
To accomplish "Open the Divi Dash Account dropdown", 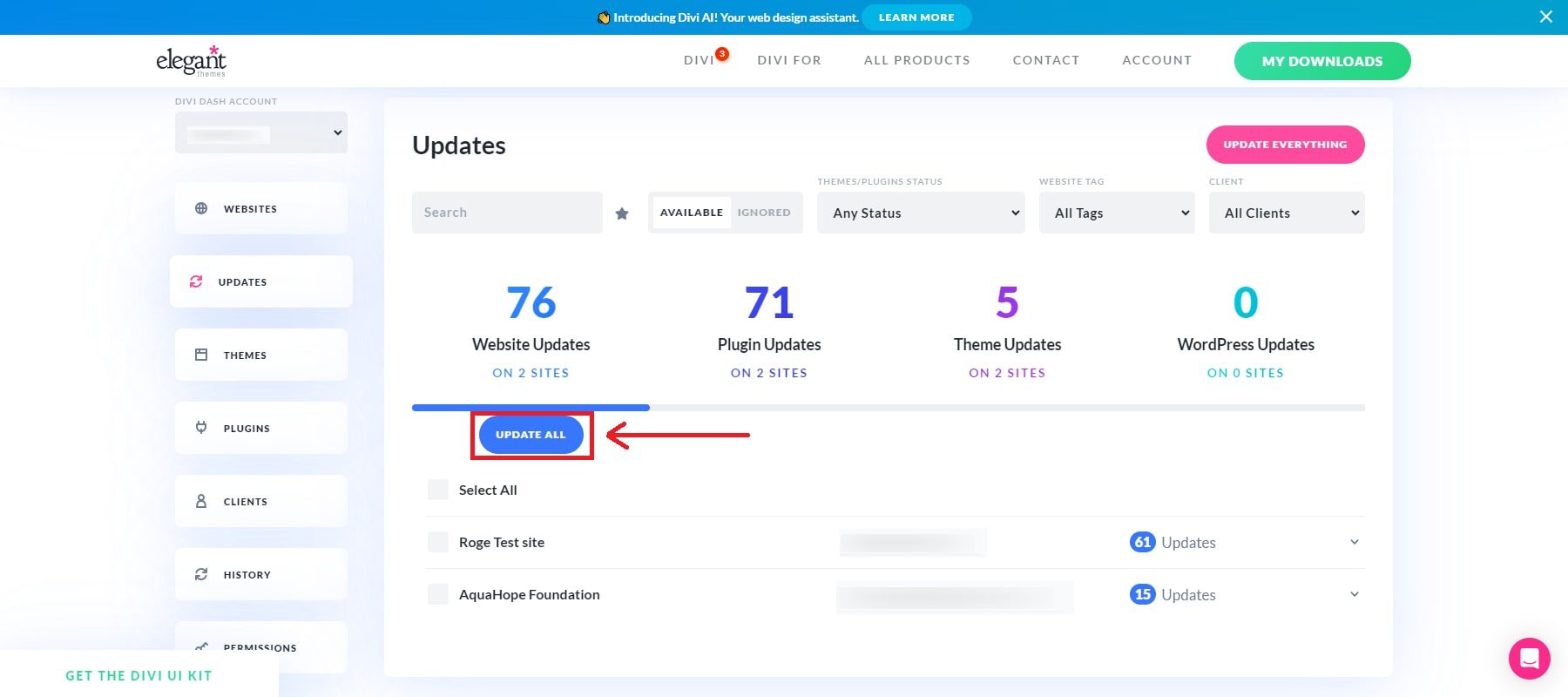I will (x=261, y=132).
